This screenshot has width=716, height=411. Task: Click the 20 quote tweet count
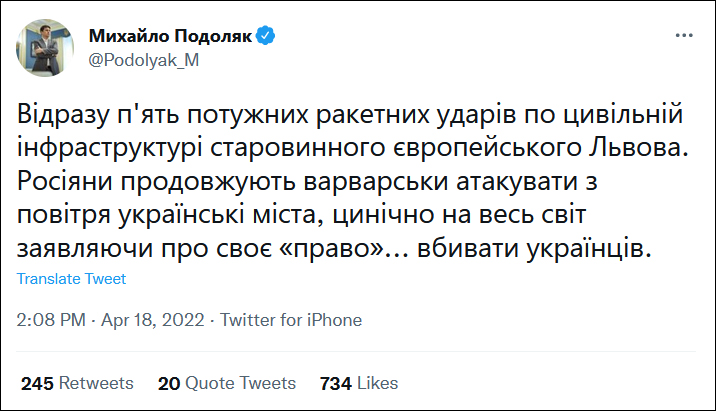pos(168,383)
